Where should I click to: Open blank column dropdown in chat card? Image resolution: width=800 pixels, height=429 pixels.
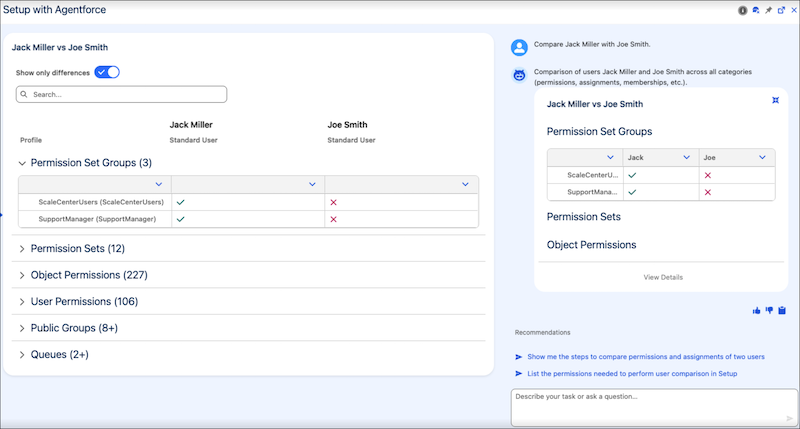tap(610, 158)
